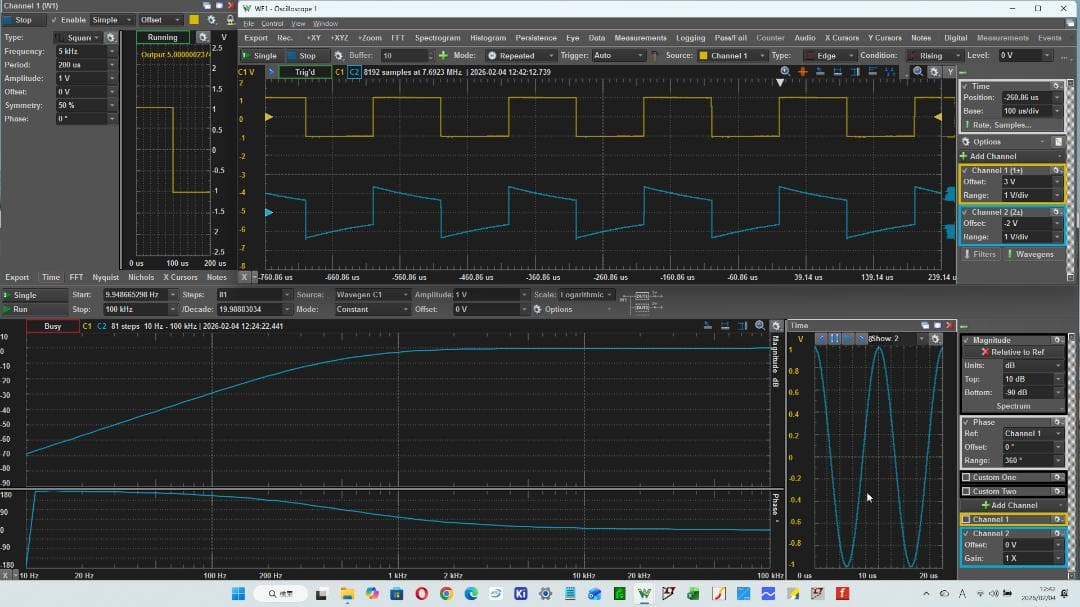Open the Measurements scope tab

[641, 38]
